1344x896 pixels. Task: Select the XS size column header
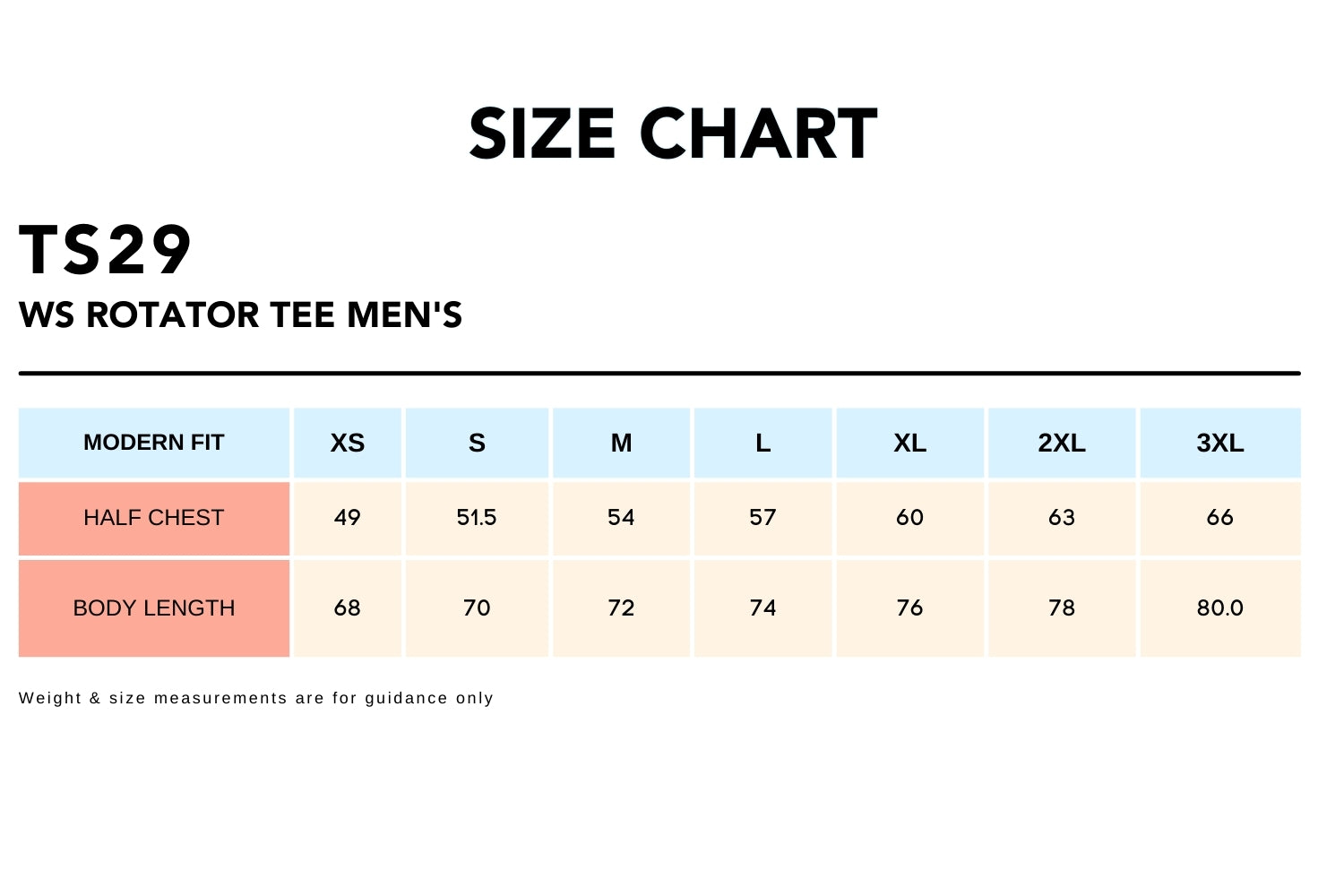click(348, 443)
